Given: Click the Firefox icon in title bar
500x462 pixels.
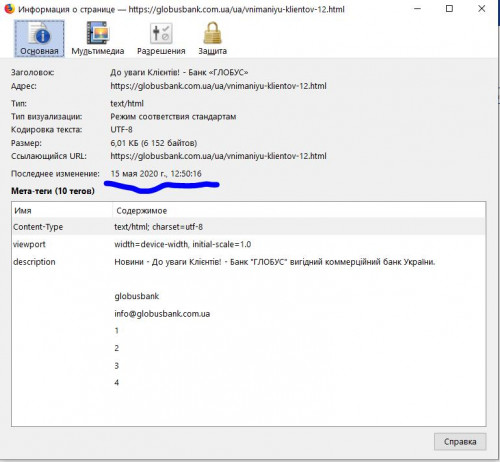Looking at the screenshot, I should 9,9.
